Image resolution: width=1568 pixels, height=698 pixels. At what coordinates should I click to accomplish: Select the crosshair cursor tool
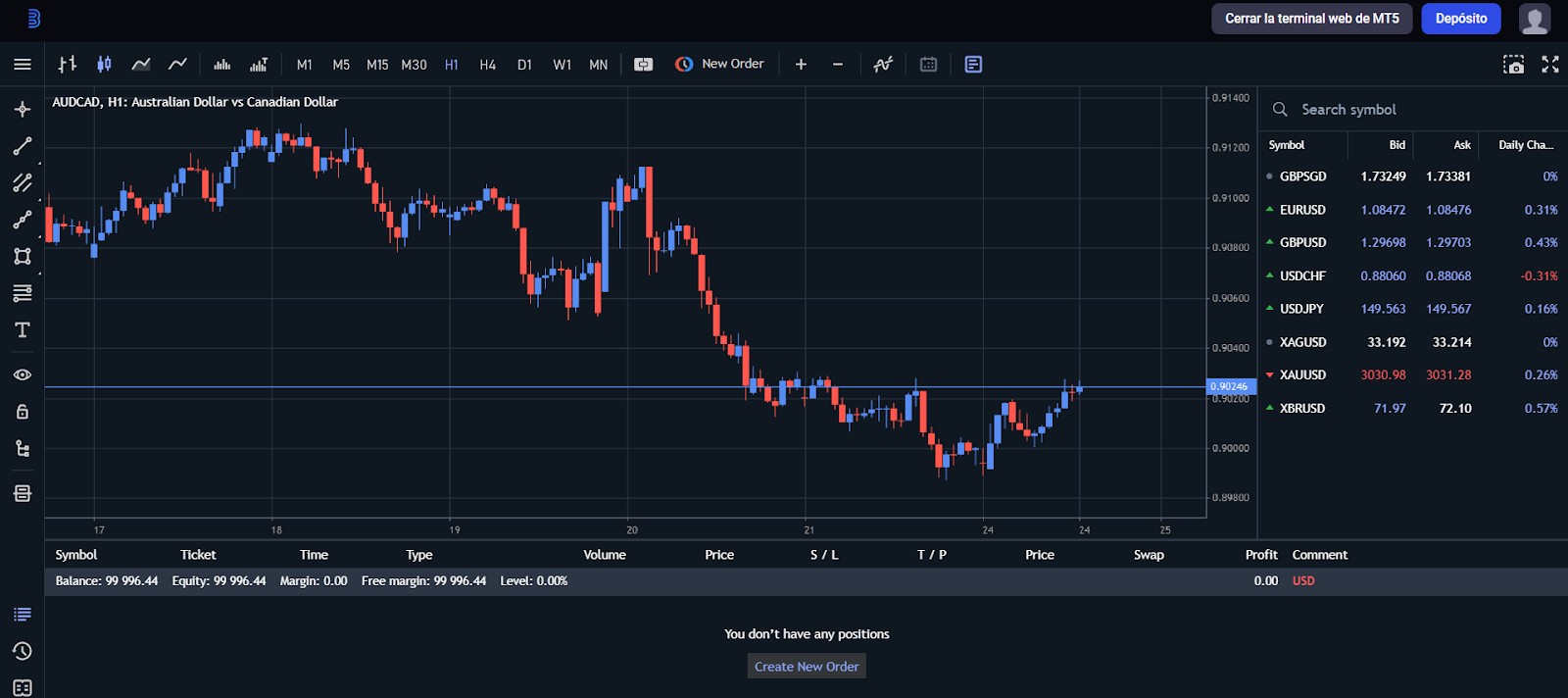point(23,109)
